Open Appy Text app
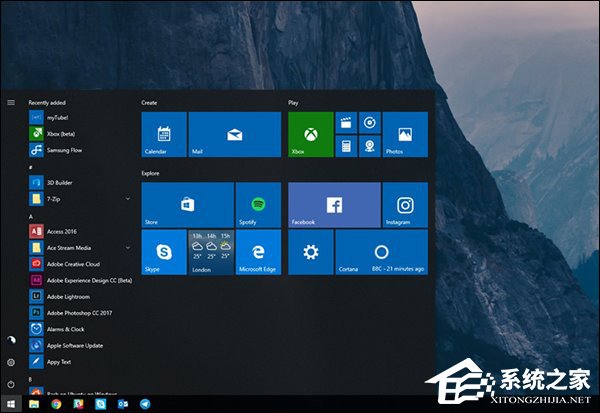Image resolution: width=600 pixels, height=413 pixels. coord(80,362)
